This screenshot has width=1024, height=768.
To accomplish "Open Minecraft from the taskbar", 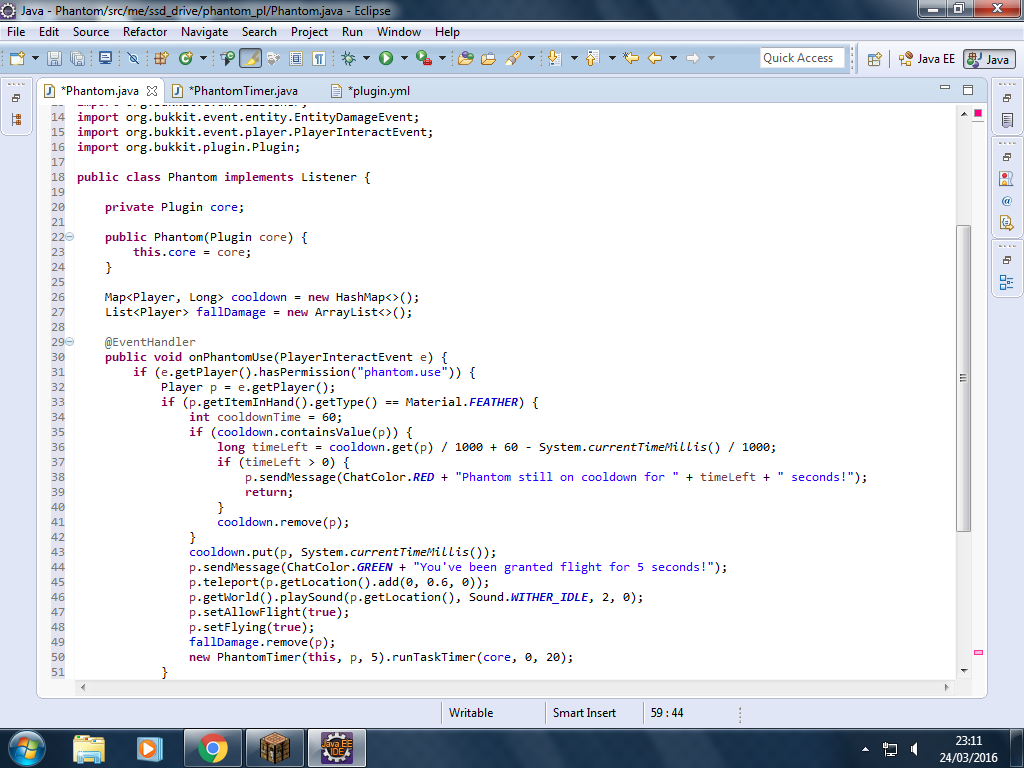I will click(x=274, y=748).
